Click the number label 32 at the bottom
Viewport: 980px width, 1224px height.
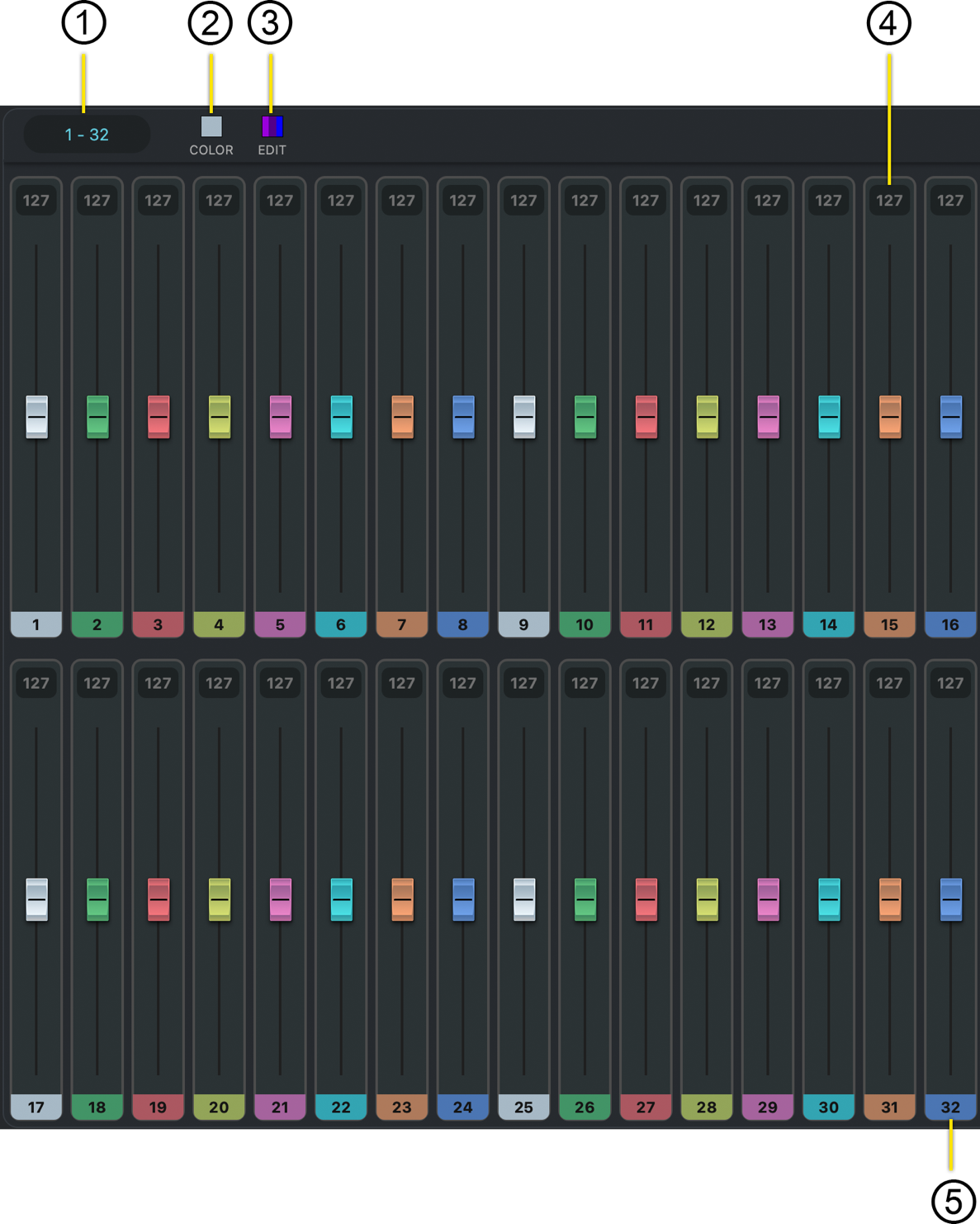(950, 1107)
